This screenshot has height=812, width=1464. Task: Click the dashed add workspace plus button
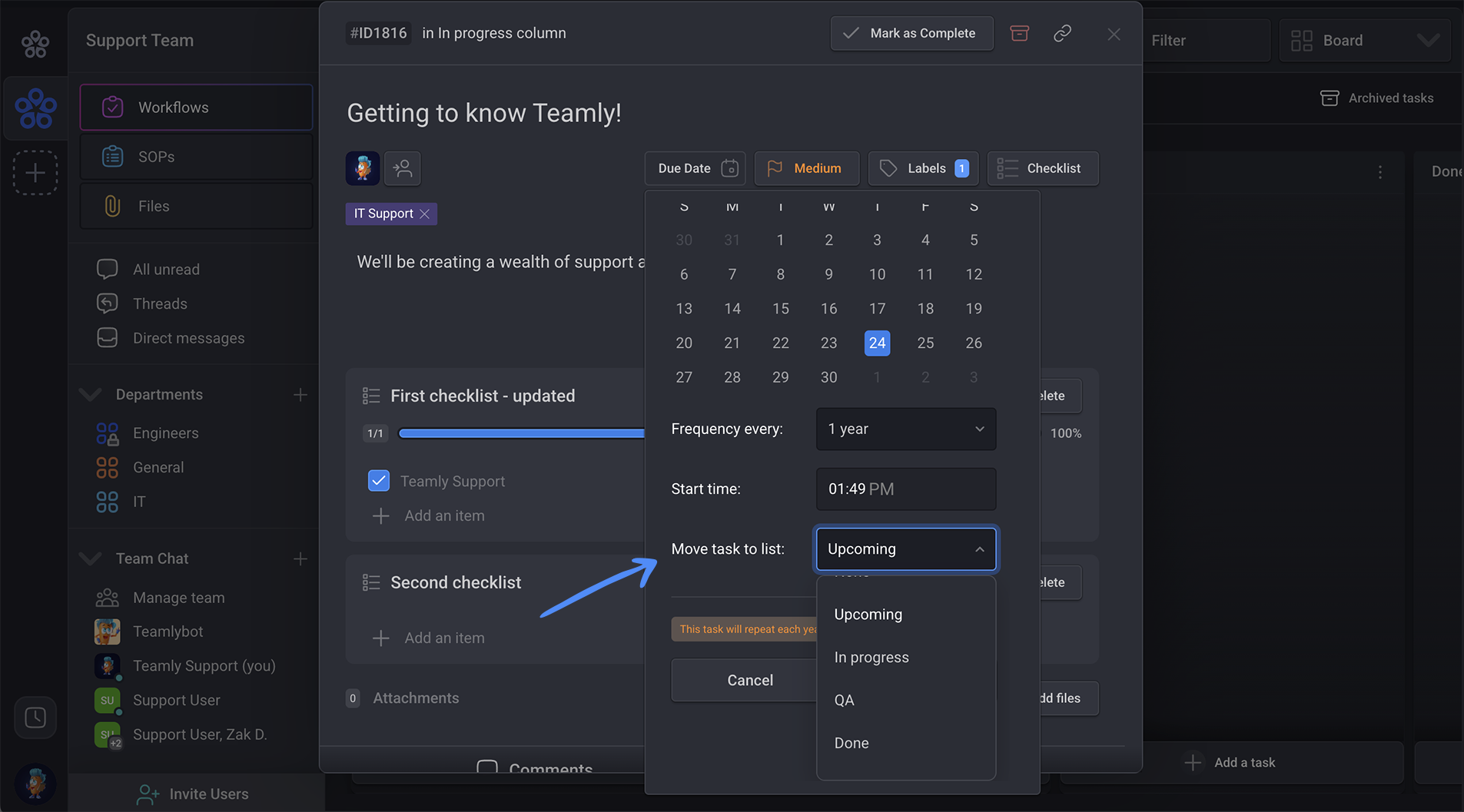tap(35, 172)
